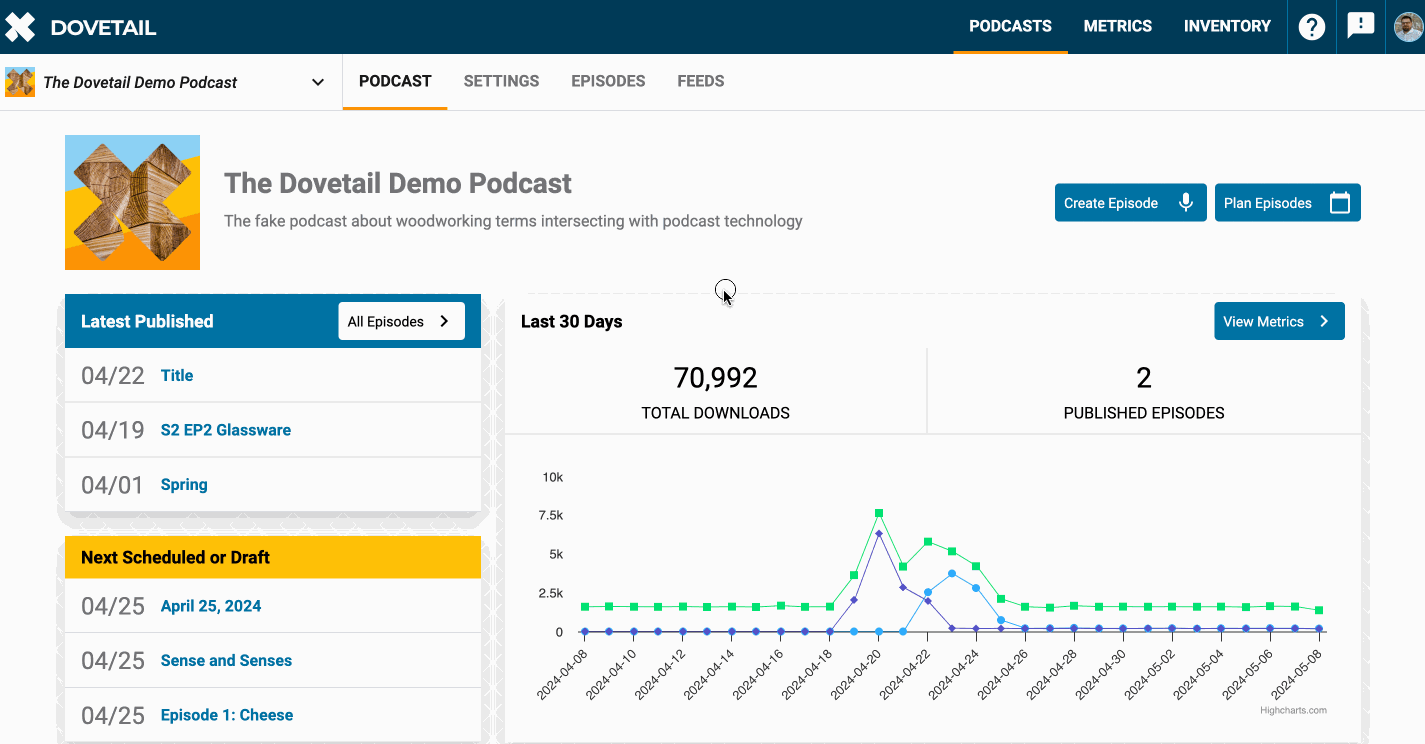The image size is (1425, 744).
Task: Click the chevron inside All Episodes button
Action: (445, 321)
